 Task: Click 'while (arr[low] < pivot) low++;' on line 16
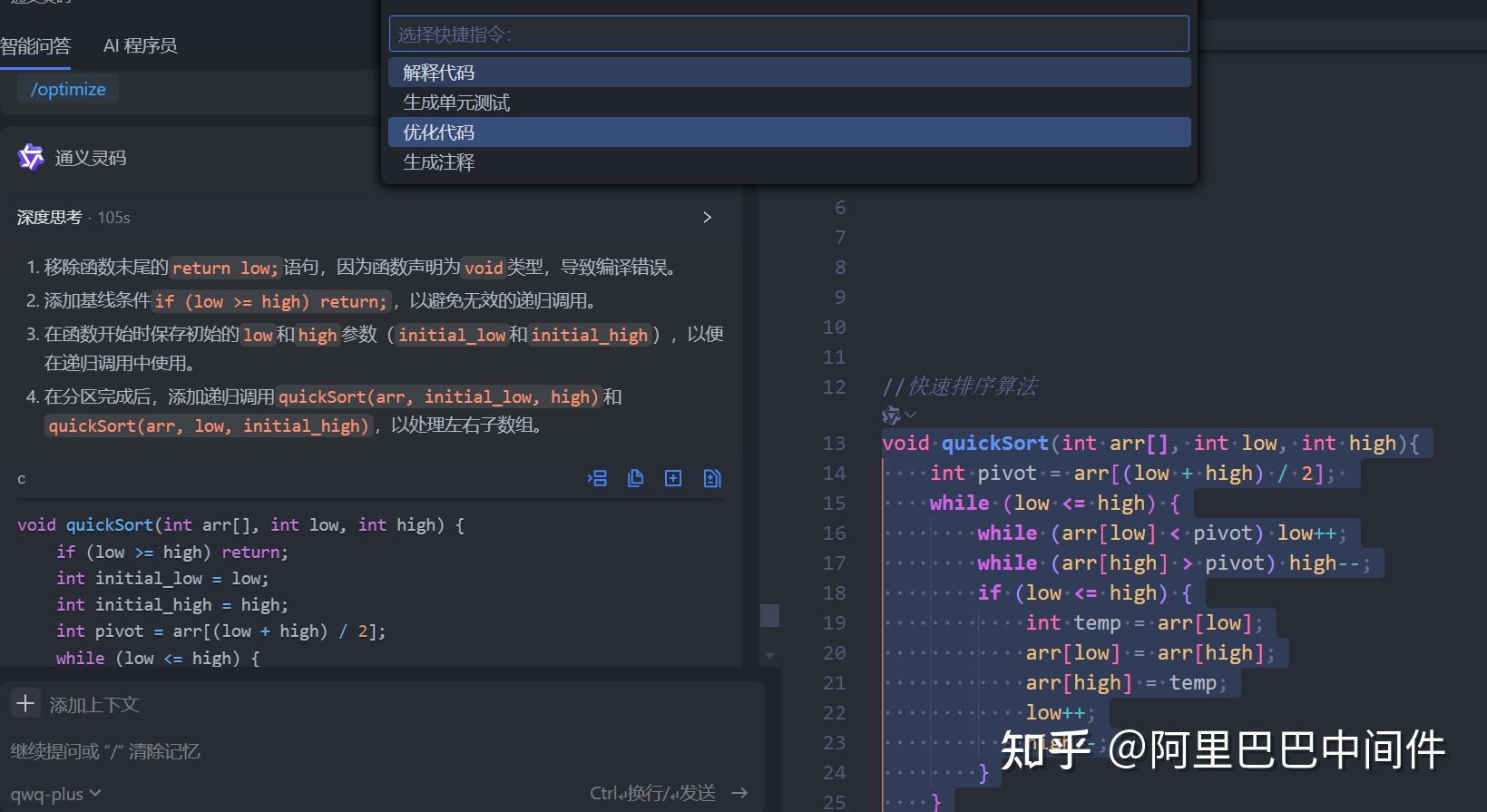pyautogui.click(x=1162, y=533)
